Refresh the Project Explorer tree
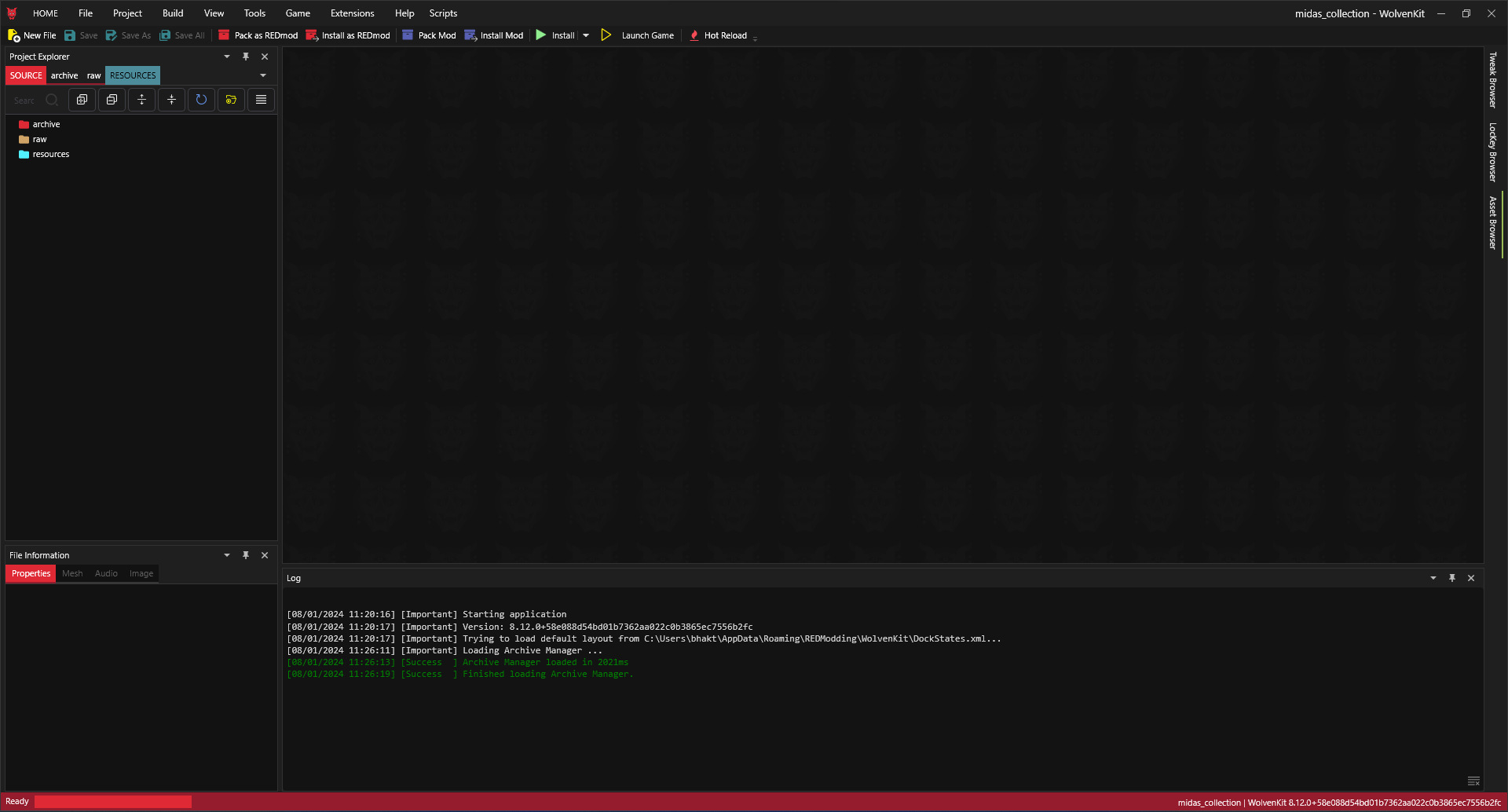The height and width of the screenshot is (812, 1508). pos(201,100)
